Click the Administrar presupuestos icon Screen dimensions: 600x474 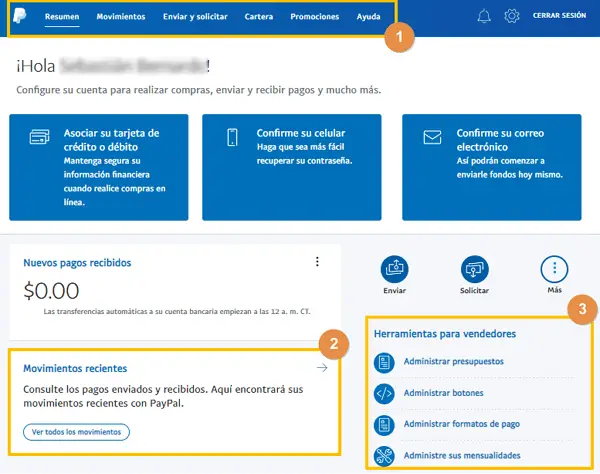pos(384,362)
